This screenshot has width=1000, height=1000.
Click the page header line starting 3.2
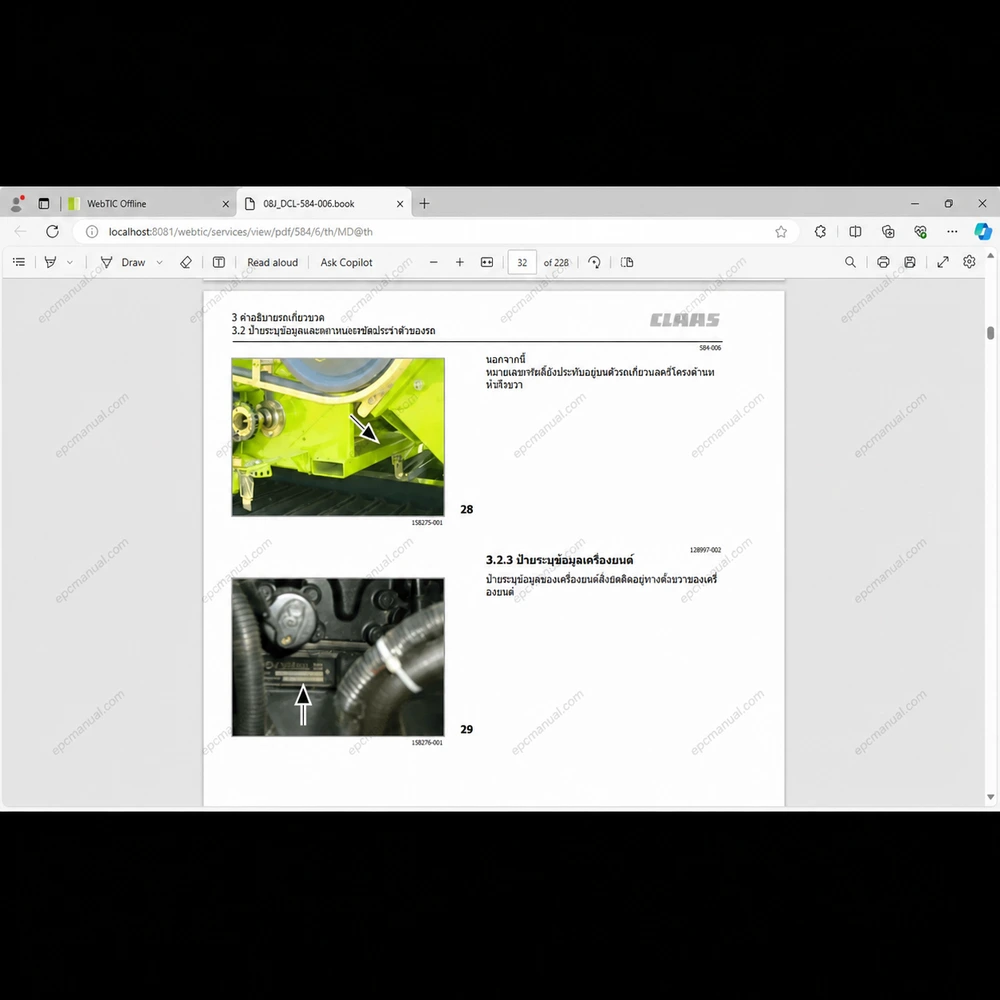tap(334, 330)
